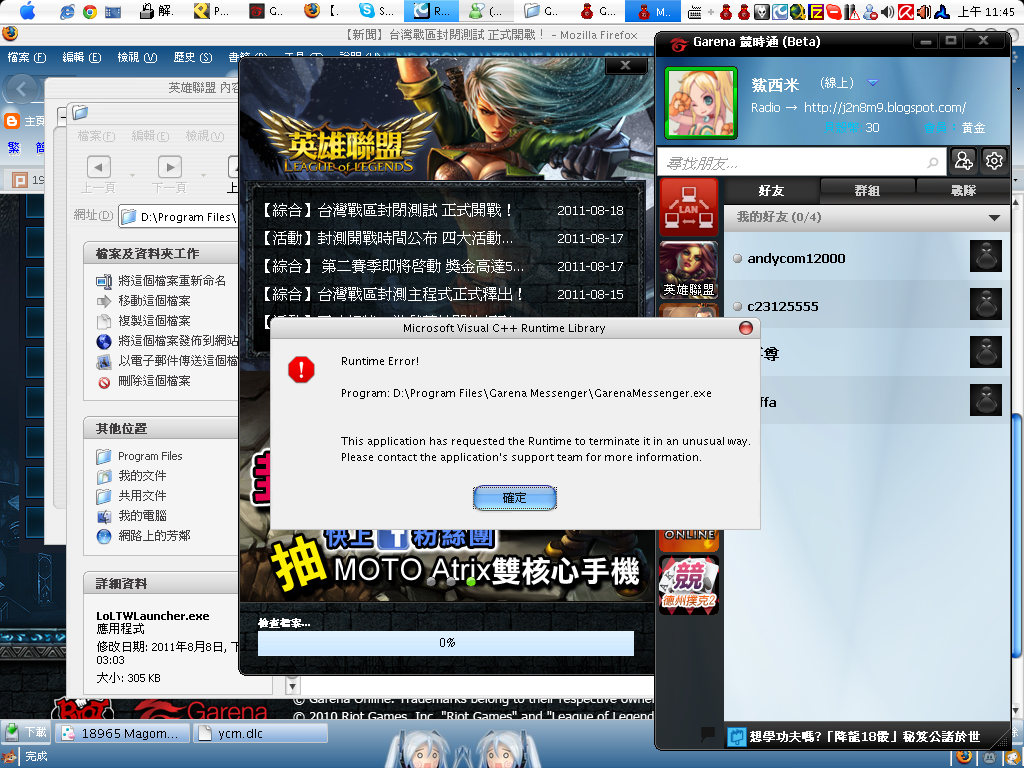Click the avatar next to c23125555
Image resolution: width=1024 pixels, height=768 pixels.
point(985,304)
